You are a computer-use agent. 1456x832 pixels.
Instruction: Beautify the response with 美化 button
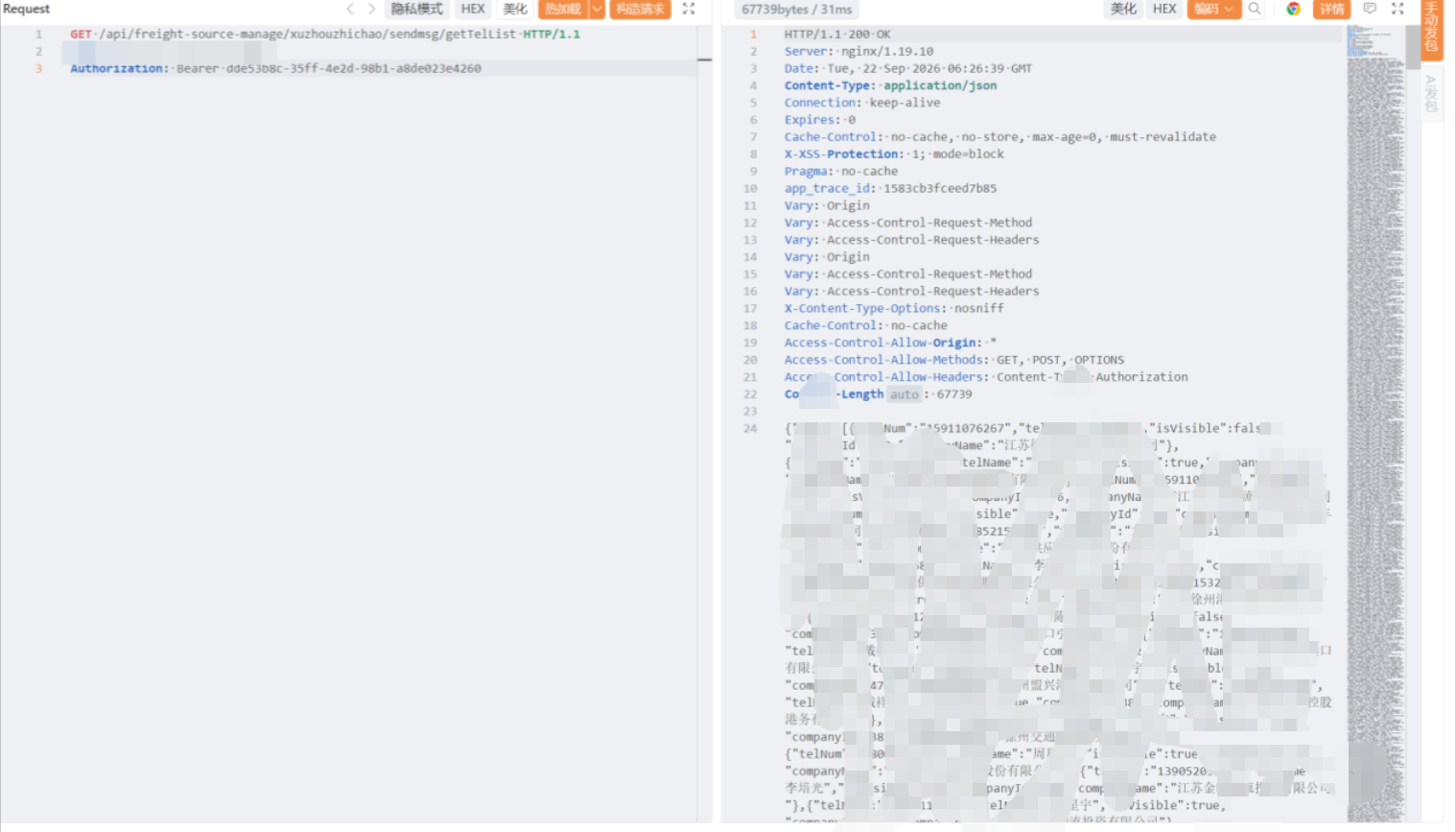coord(1123,9)
